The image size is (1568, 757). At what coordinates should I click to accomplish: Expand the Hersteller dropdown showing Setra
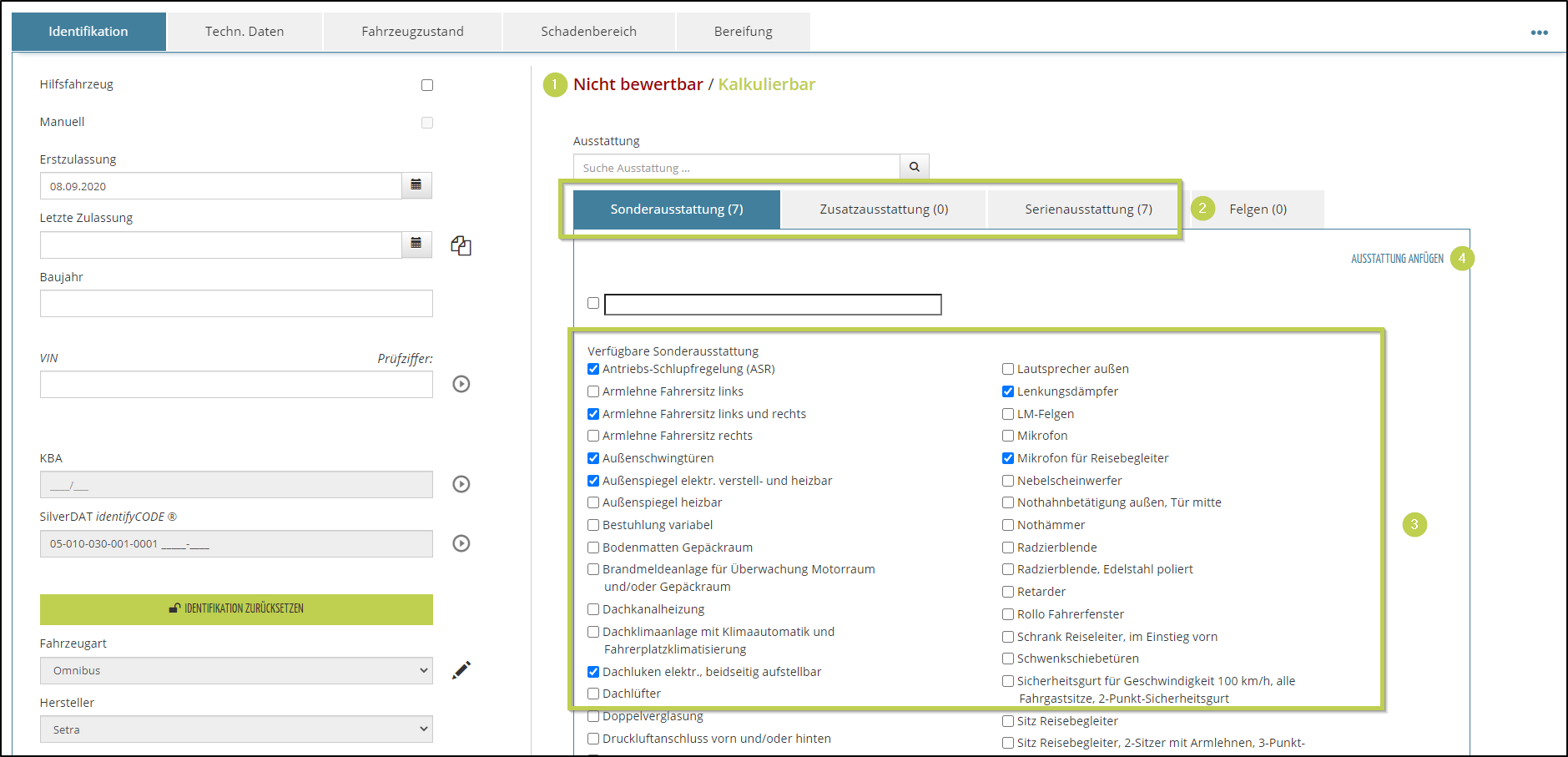(x=236, y=729)
